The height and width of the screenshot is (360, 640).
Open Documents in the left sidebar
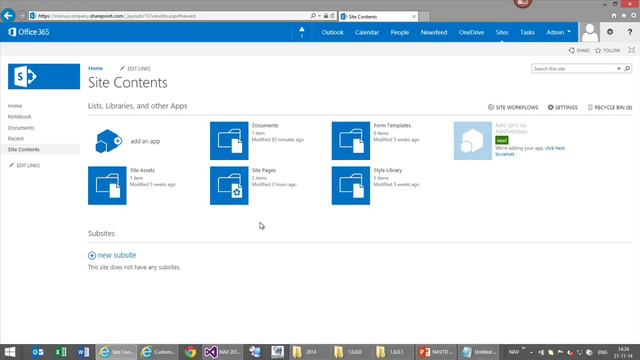21,128
